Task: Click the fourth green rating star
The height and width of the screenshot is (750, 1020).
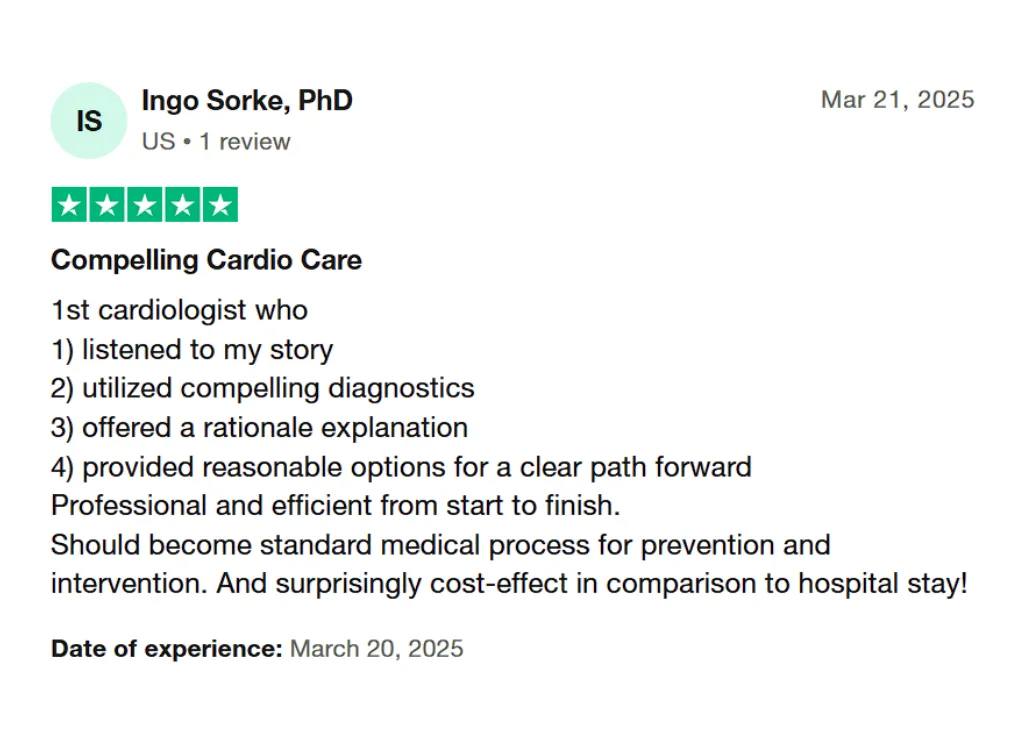Action: pos(182,205)
